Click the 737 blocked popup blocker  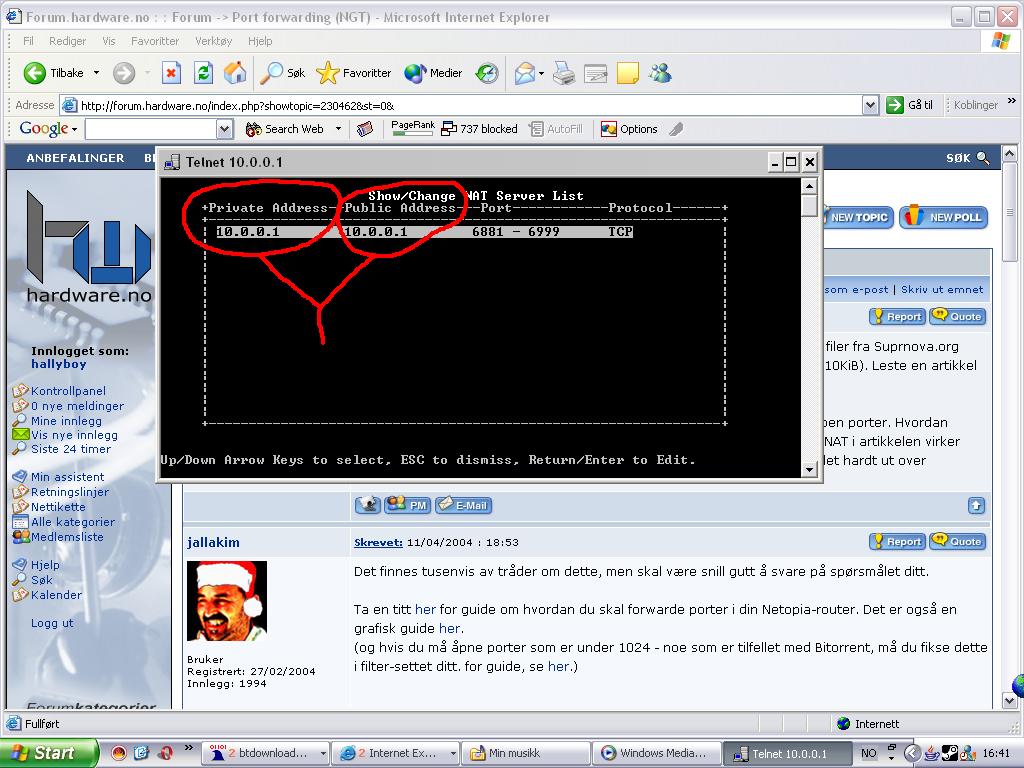(479, 129)
